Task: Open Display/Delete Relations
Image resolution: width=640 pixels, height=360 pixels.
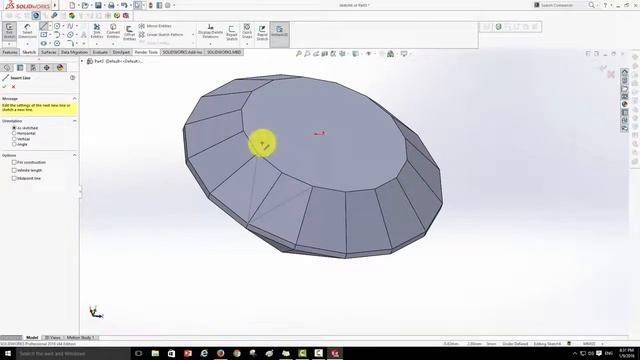Action: click(211, 31)
